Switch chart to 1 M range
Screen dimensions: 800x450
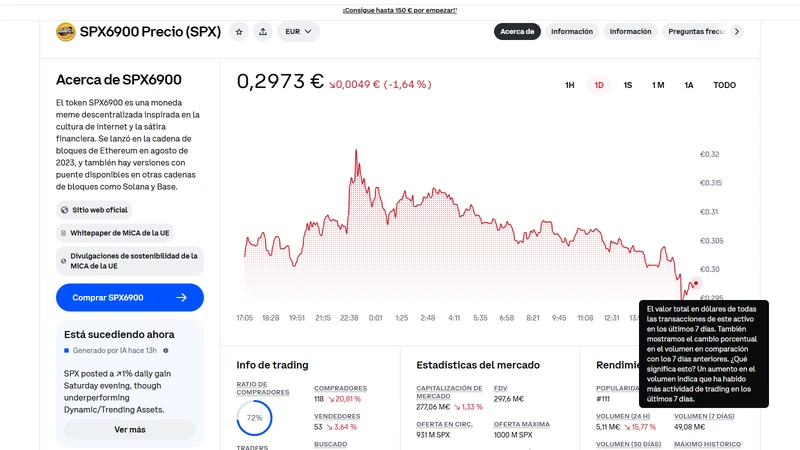658,85
